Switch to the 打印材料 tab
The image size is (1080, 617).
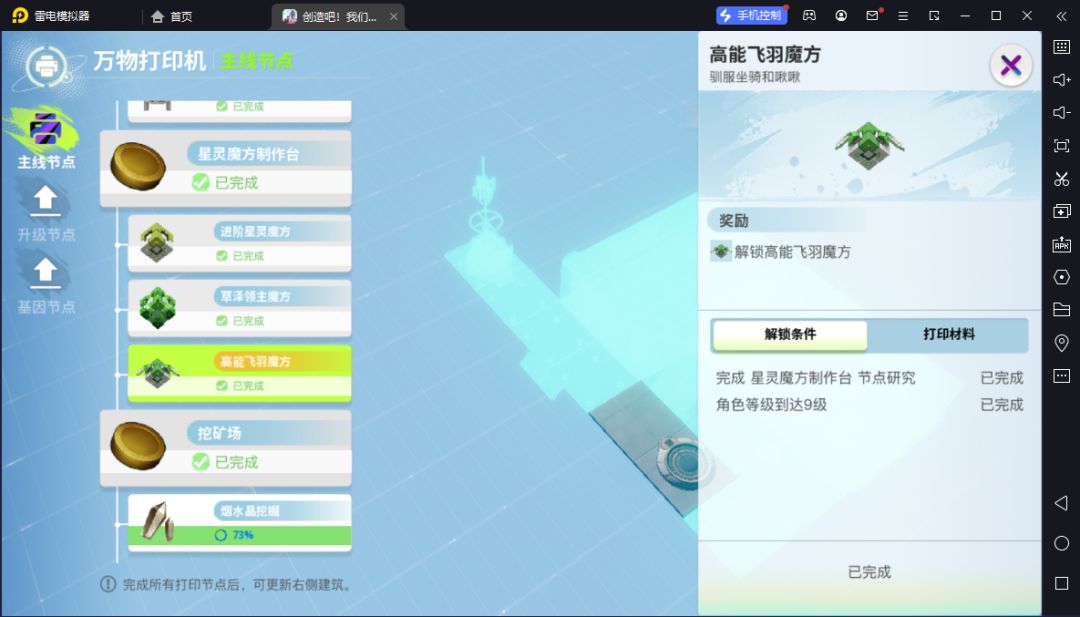[948, 335]
